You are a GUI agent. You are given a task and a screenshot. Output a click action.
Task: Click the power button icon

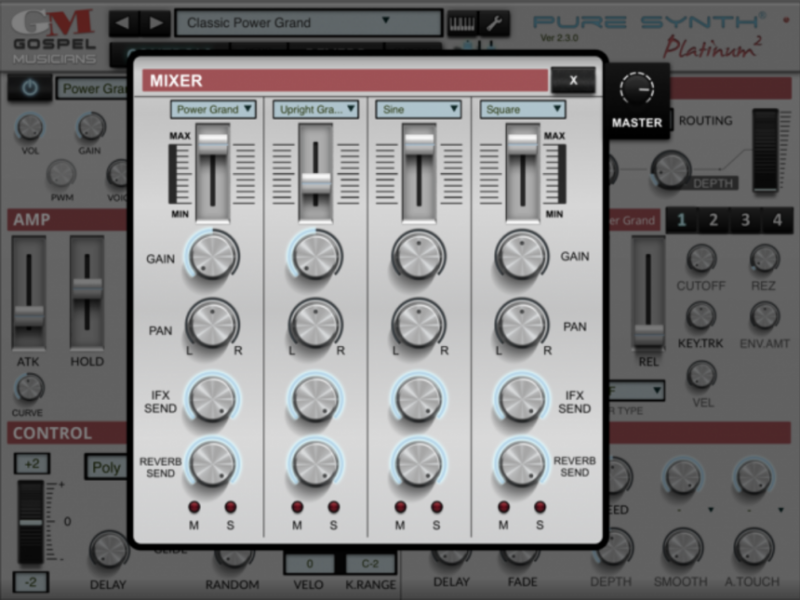pos(30,88)
